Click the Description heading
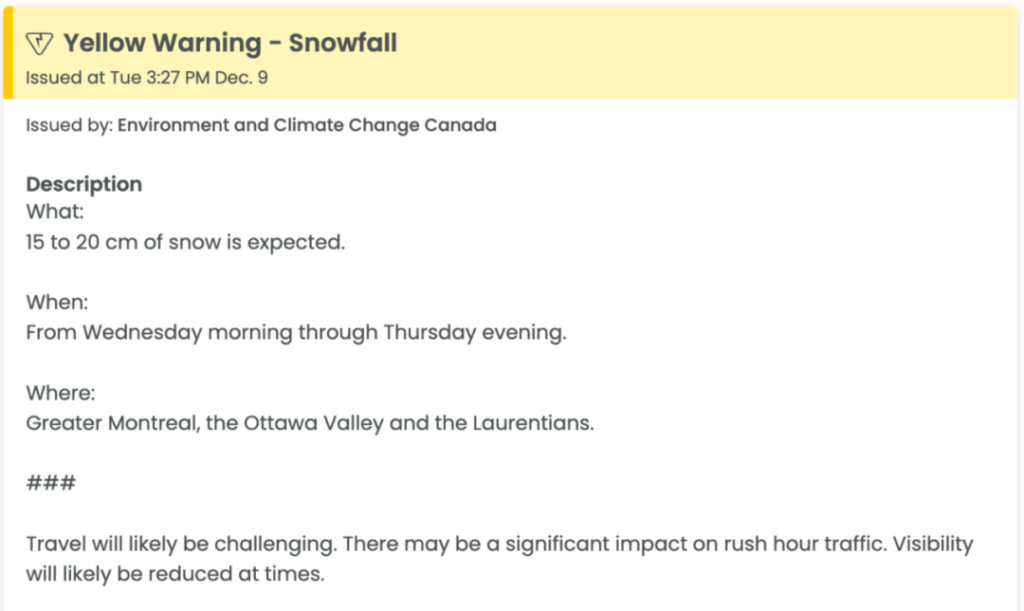 tap(84, 184)
